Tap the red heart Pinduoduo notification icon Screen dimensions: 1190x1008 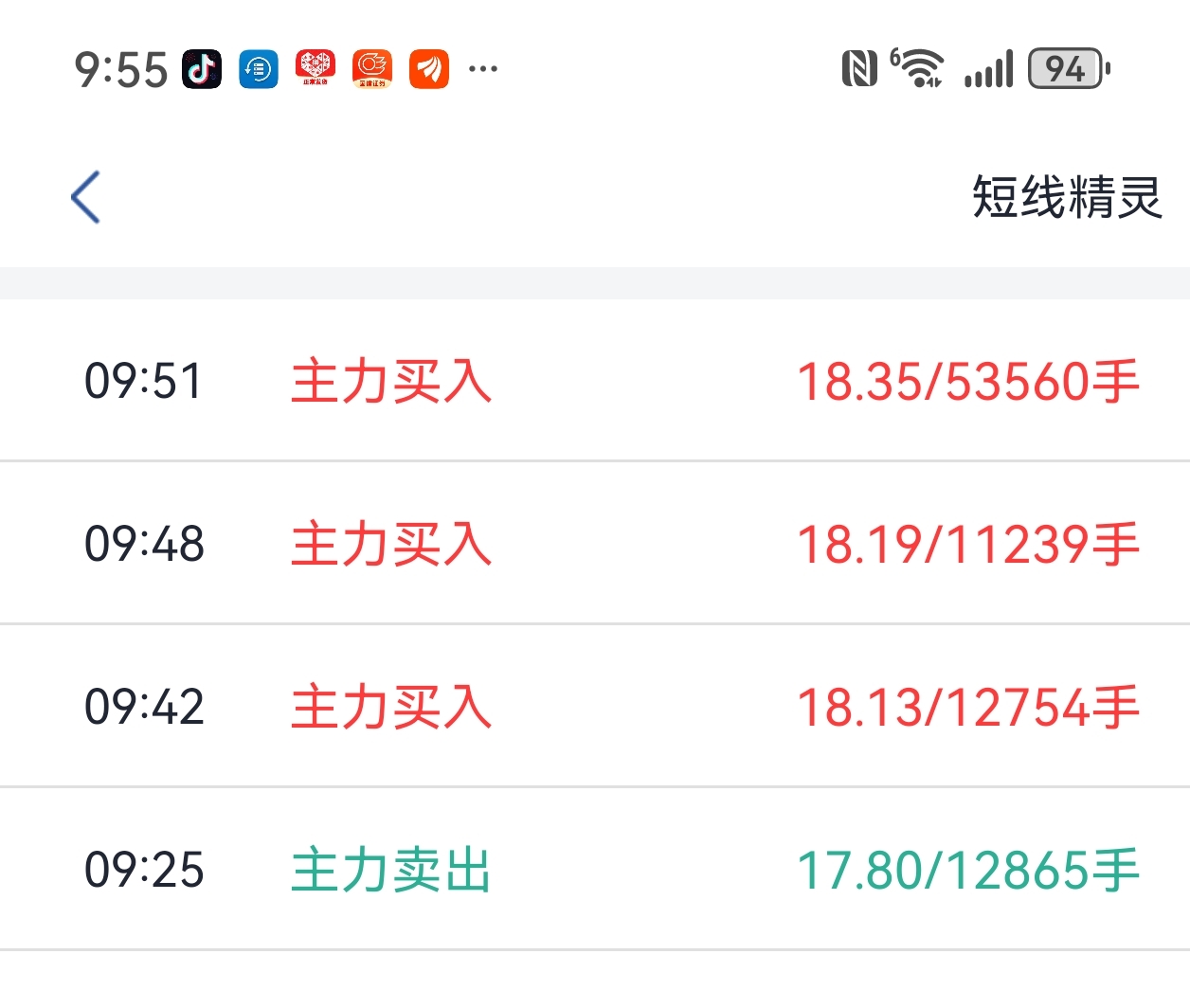click(315, 69)
